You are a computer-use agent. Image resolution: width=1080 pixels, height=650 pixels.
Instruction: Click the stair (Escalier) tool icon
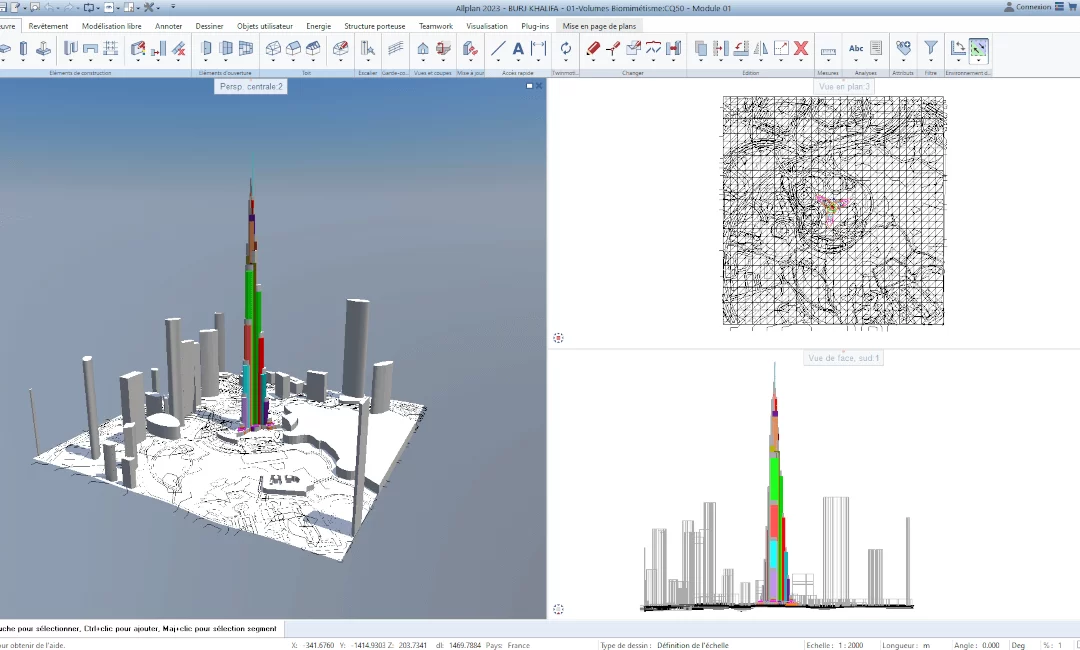tap(367, 48)
